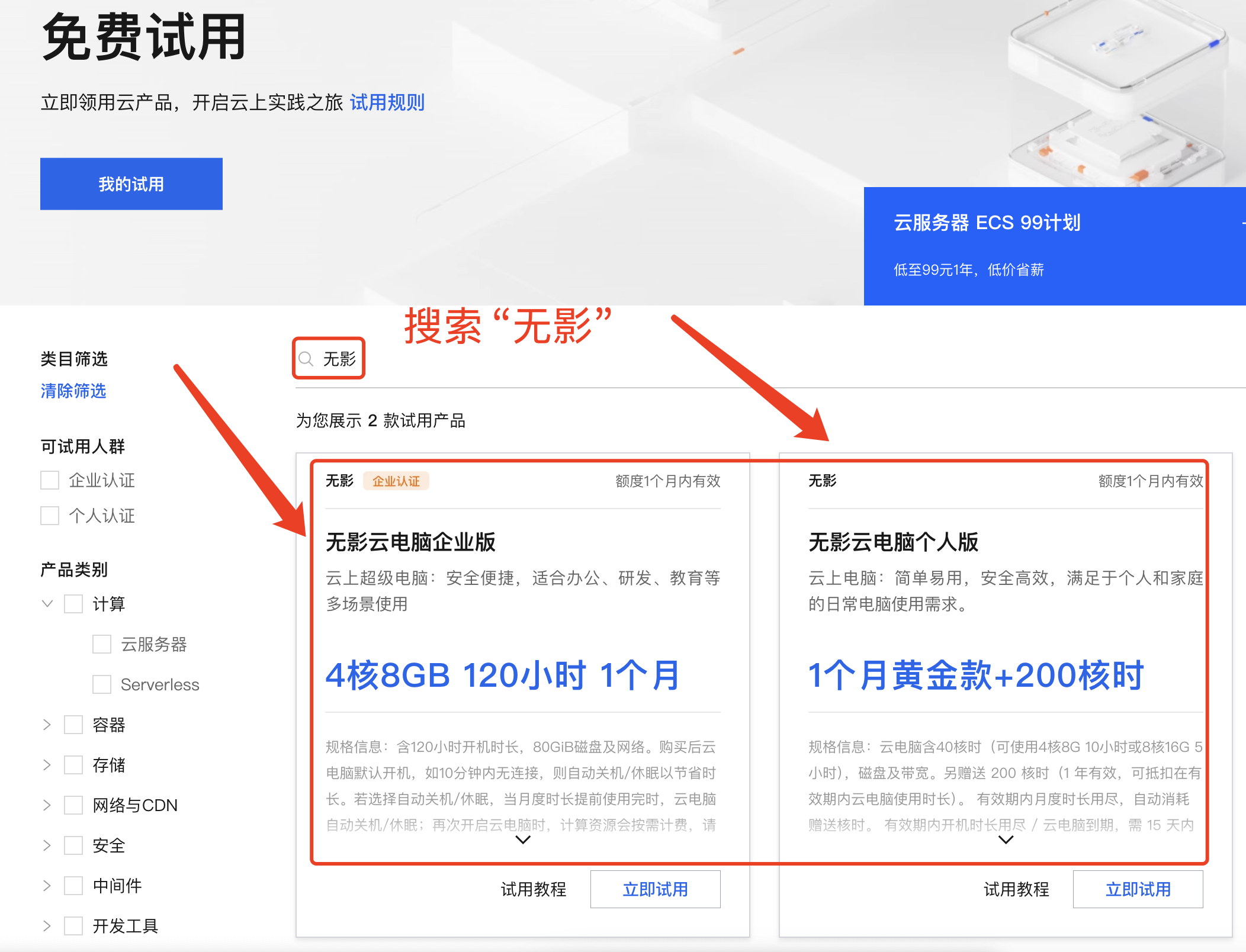The image size is (1246, 952).
Task: Expand the 开发工具 category
Action: pos(47,926)
